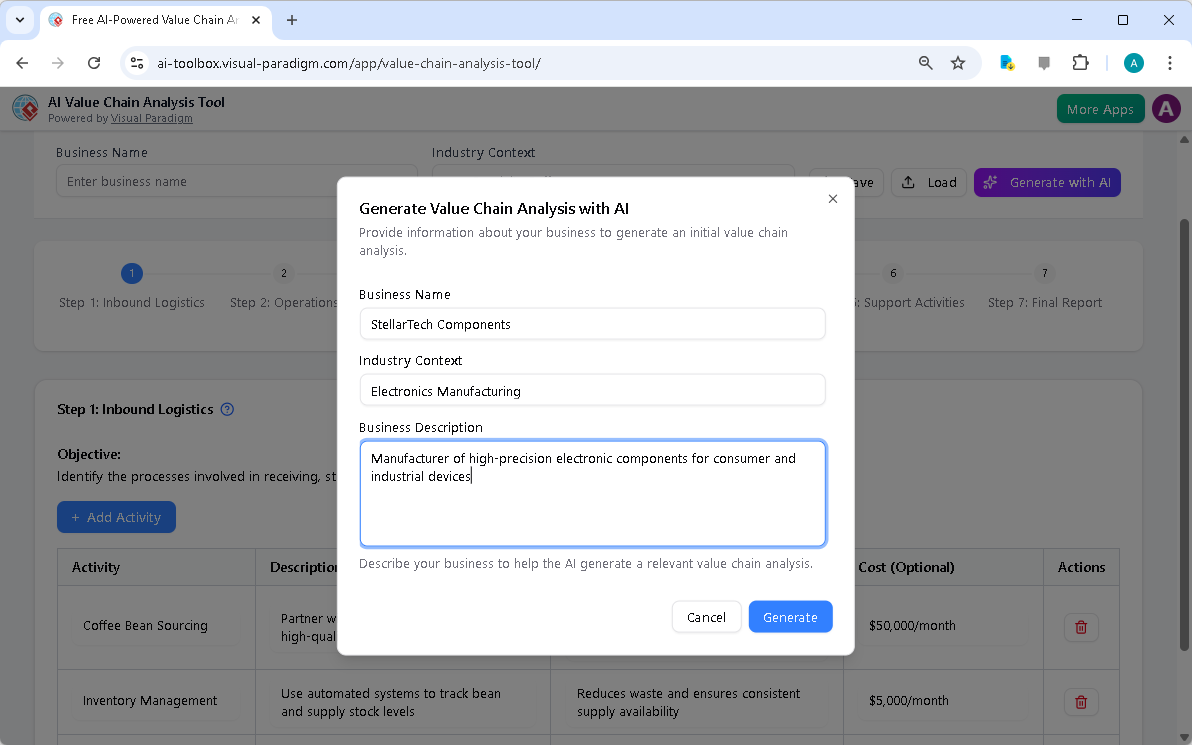Bookmark this page with the star icon
The image size is (1192, 745).
(x=958, y=62)
